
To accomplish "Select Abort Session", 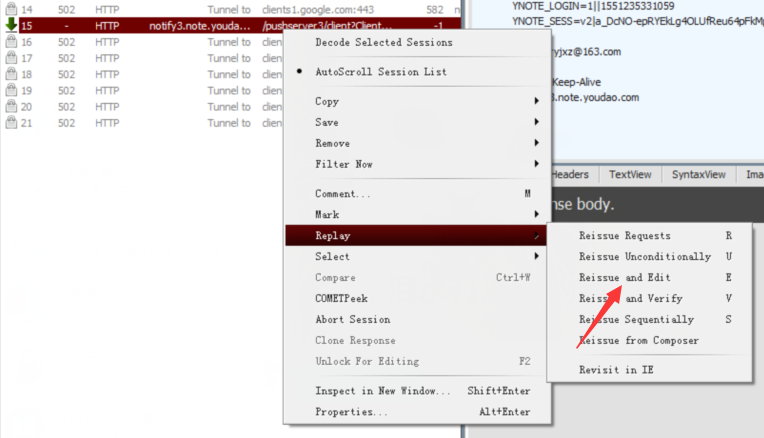I will click(418, 319).
